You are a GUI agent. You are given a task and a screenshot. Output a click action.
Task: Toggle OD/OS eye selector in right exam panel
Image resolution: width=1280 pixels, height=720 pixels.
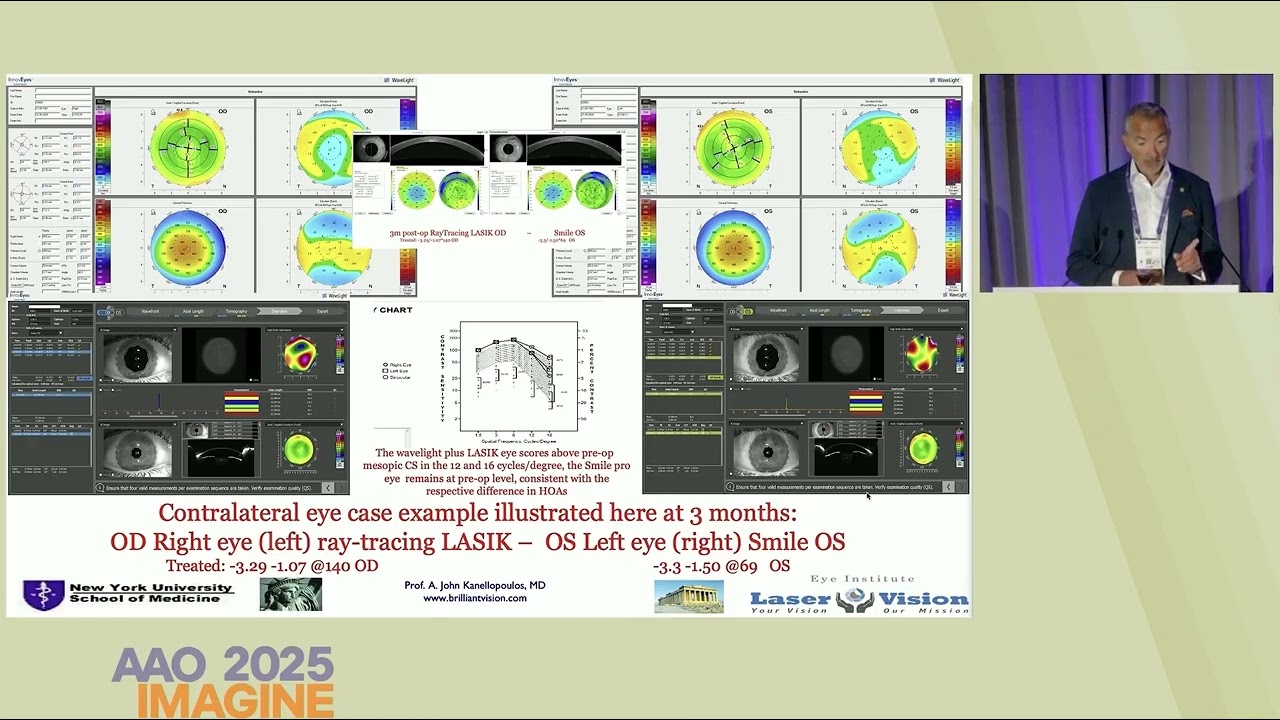click(x=741, y=312)
